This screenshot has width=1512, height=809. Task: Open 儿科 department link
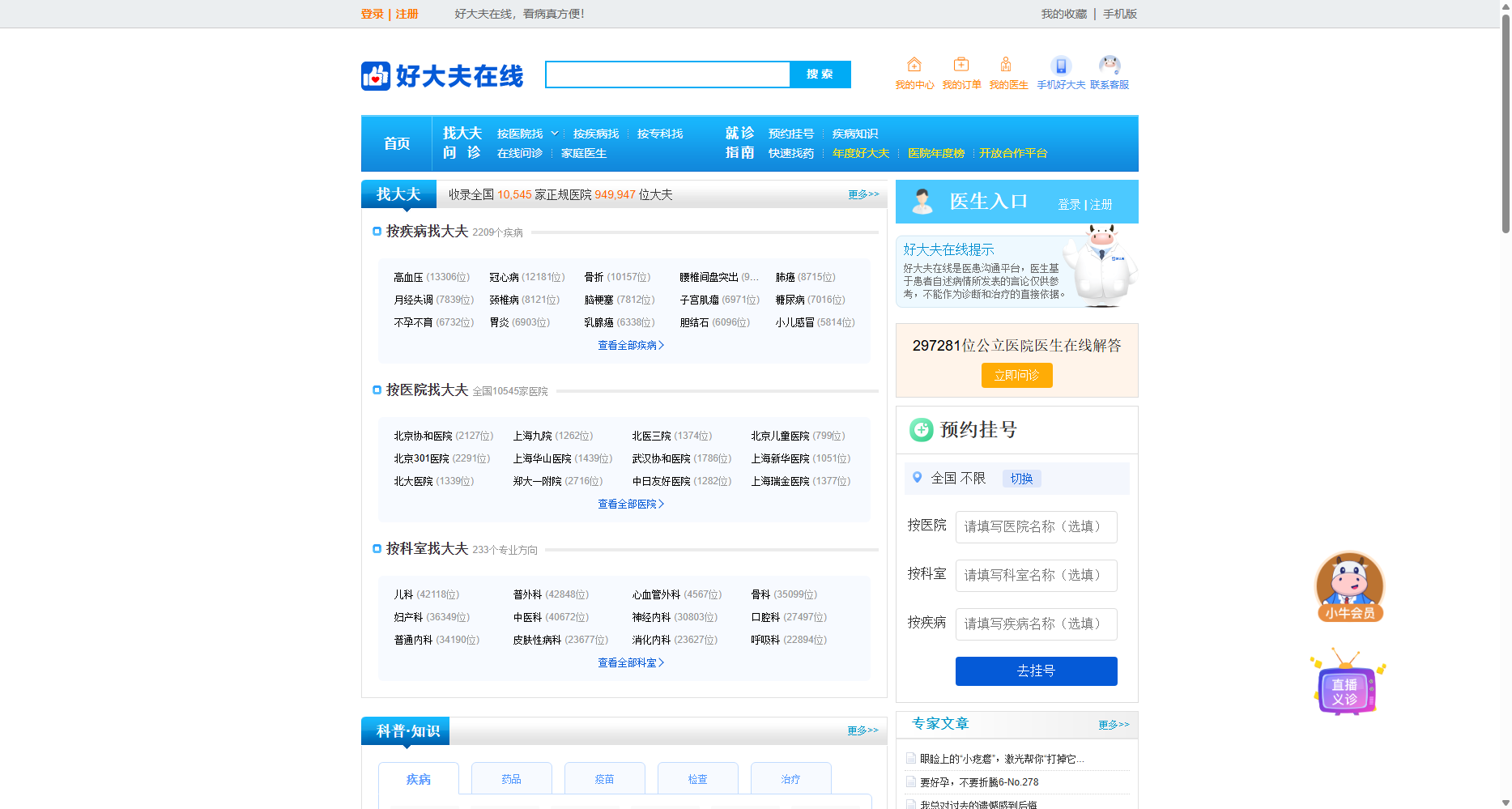pyautogui.click(x=403, y=594)
